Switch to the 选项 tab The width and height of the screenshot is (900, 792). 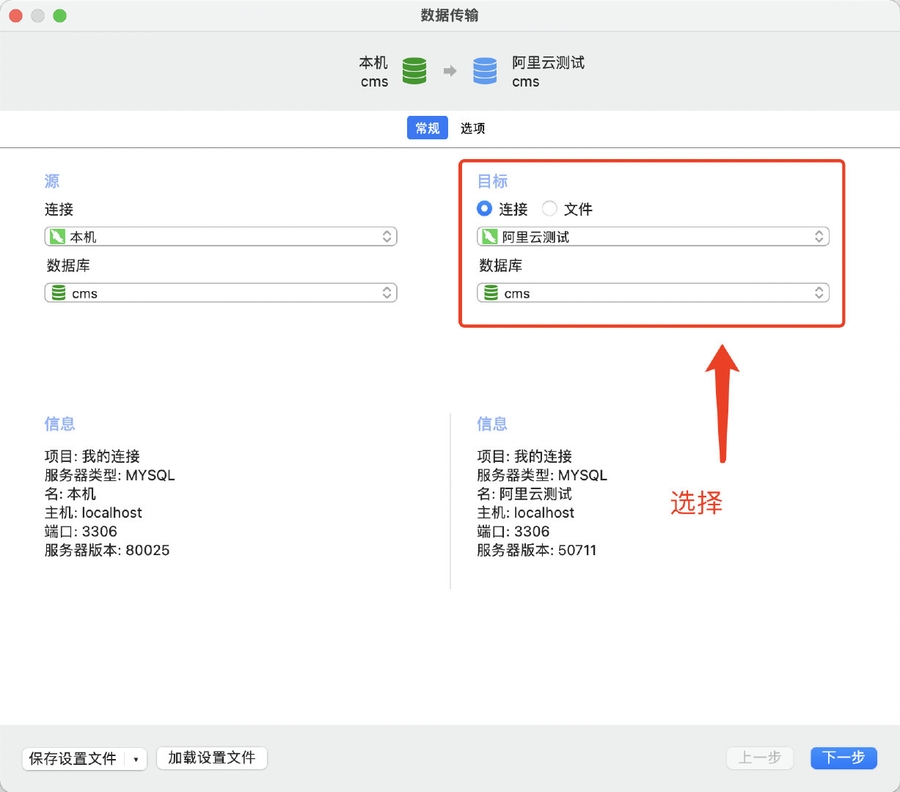click(x=473, y=128)
